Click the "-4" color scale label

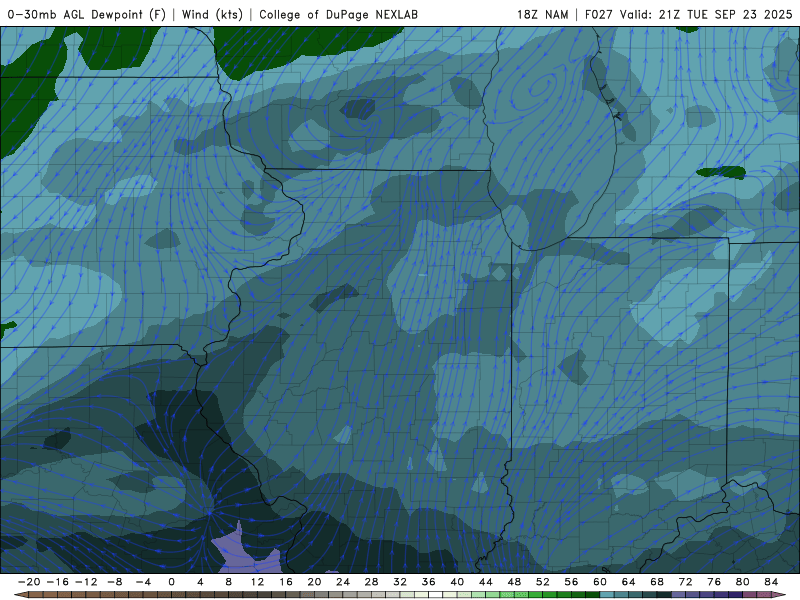pyautogui.click(x=143, y=582)
